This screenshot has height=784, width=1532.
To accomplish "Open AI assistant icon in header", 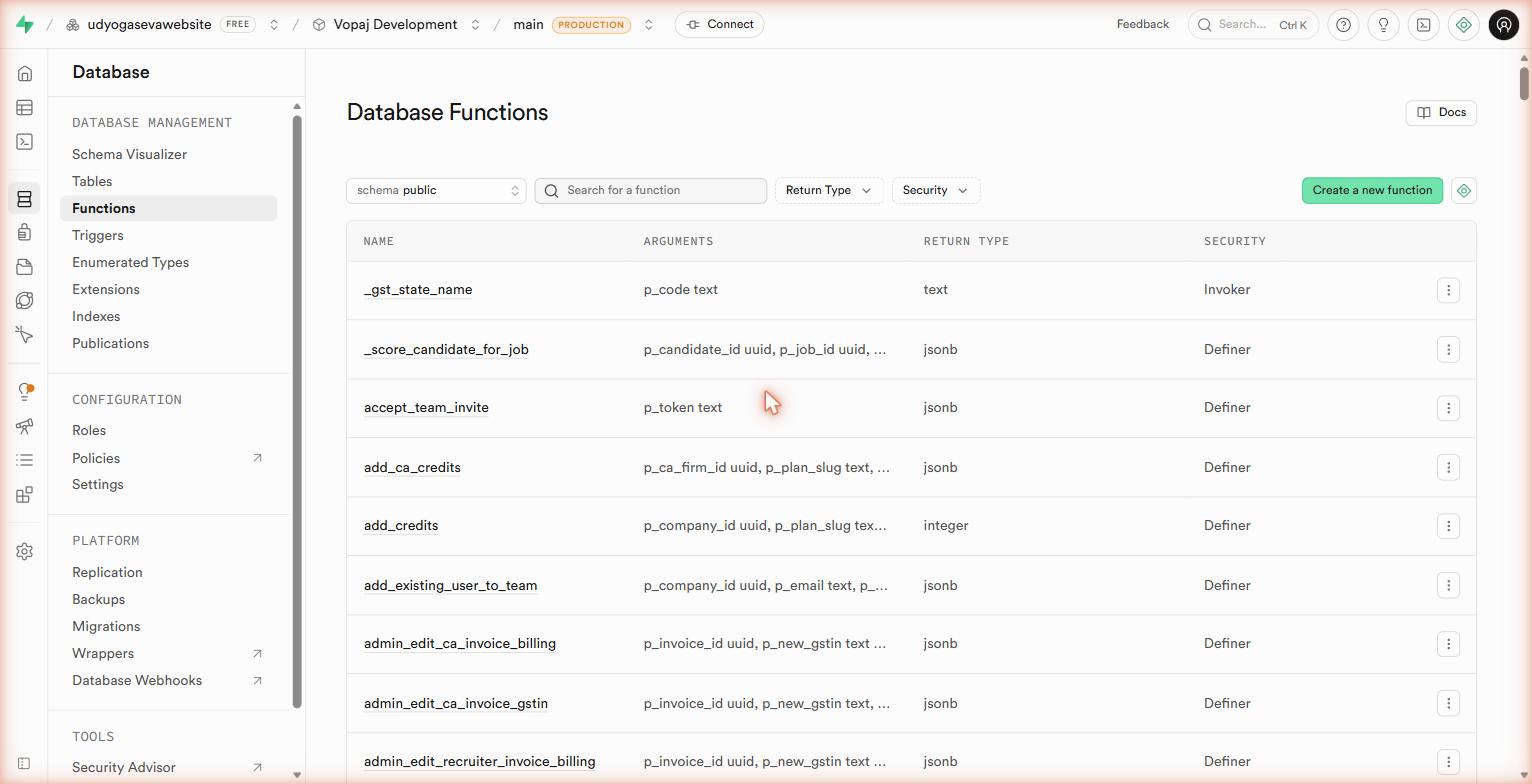I will 1464,25.
